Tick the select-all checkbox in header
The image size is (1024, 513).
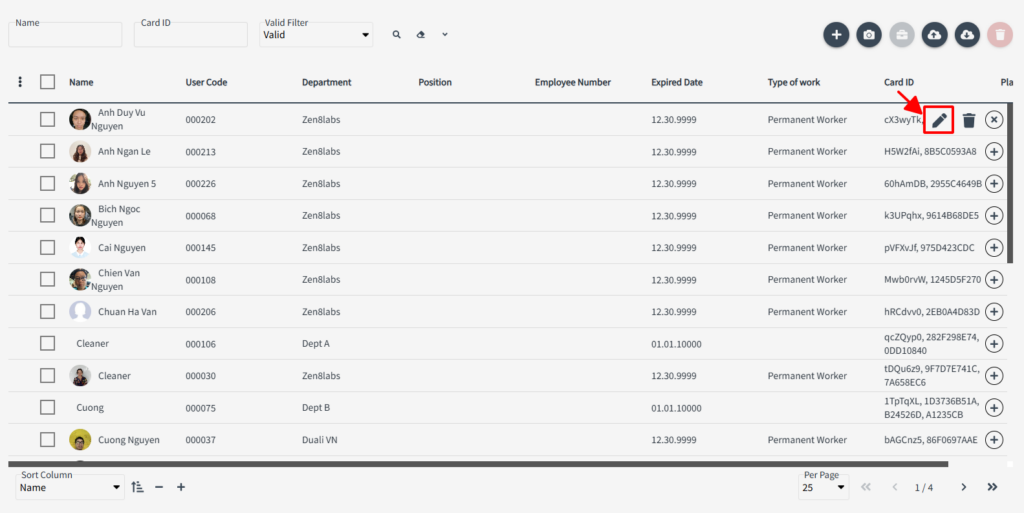(x=47, y=82)
